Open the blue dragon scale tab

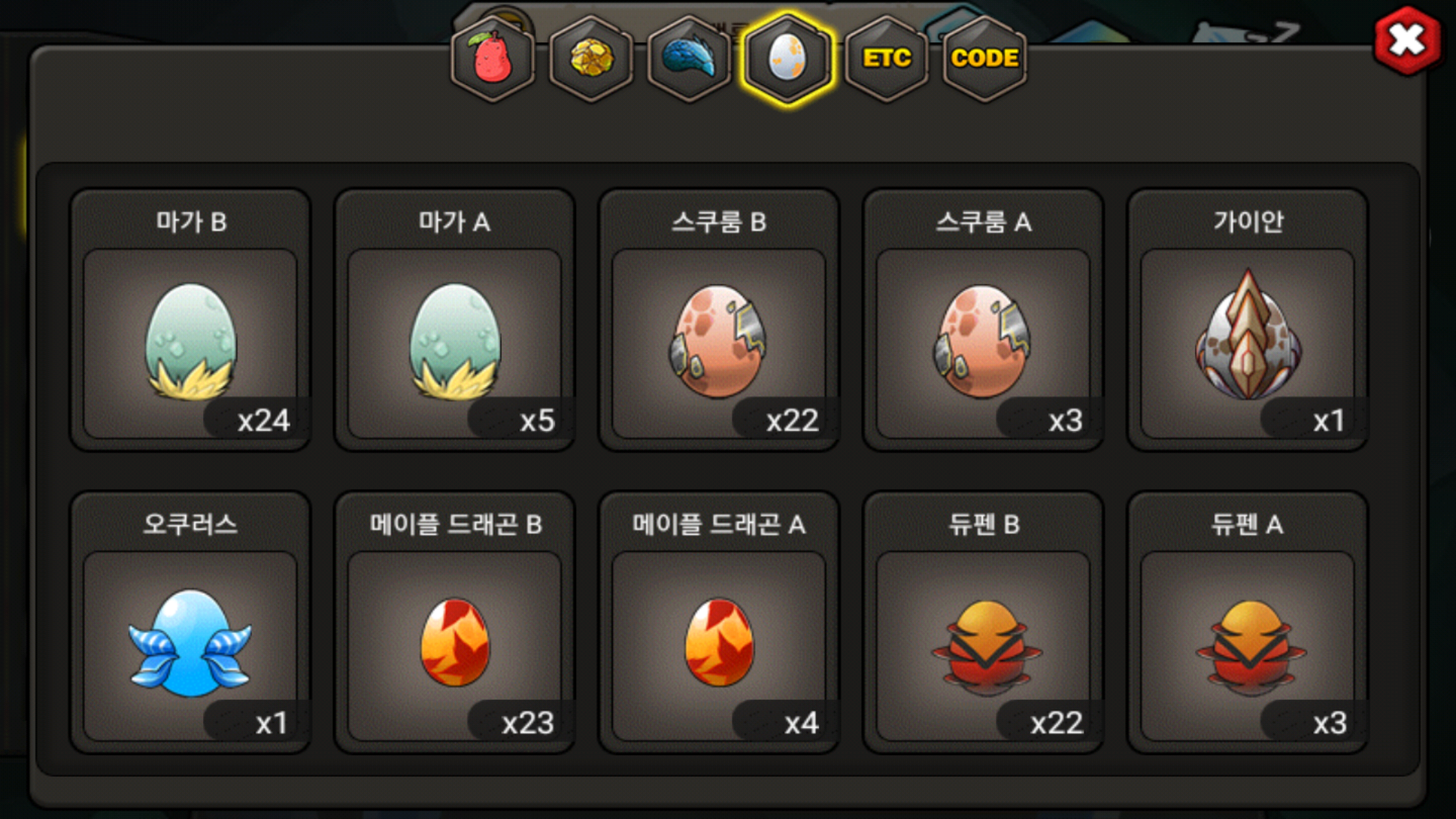[689, 58]
